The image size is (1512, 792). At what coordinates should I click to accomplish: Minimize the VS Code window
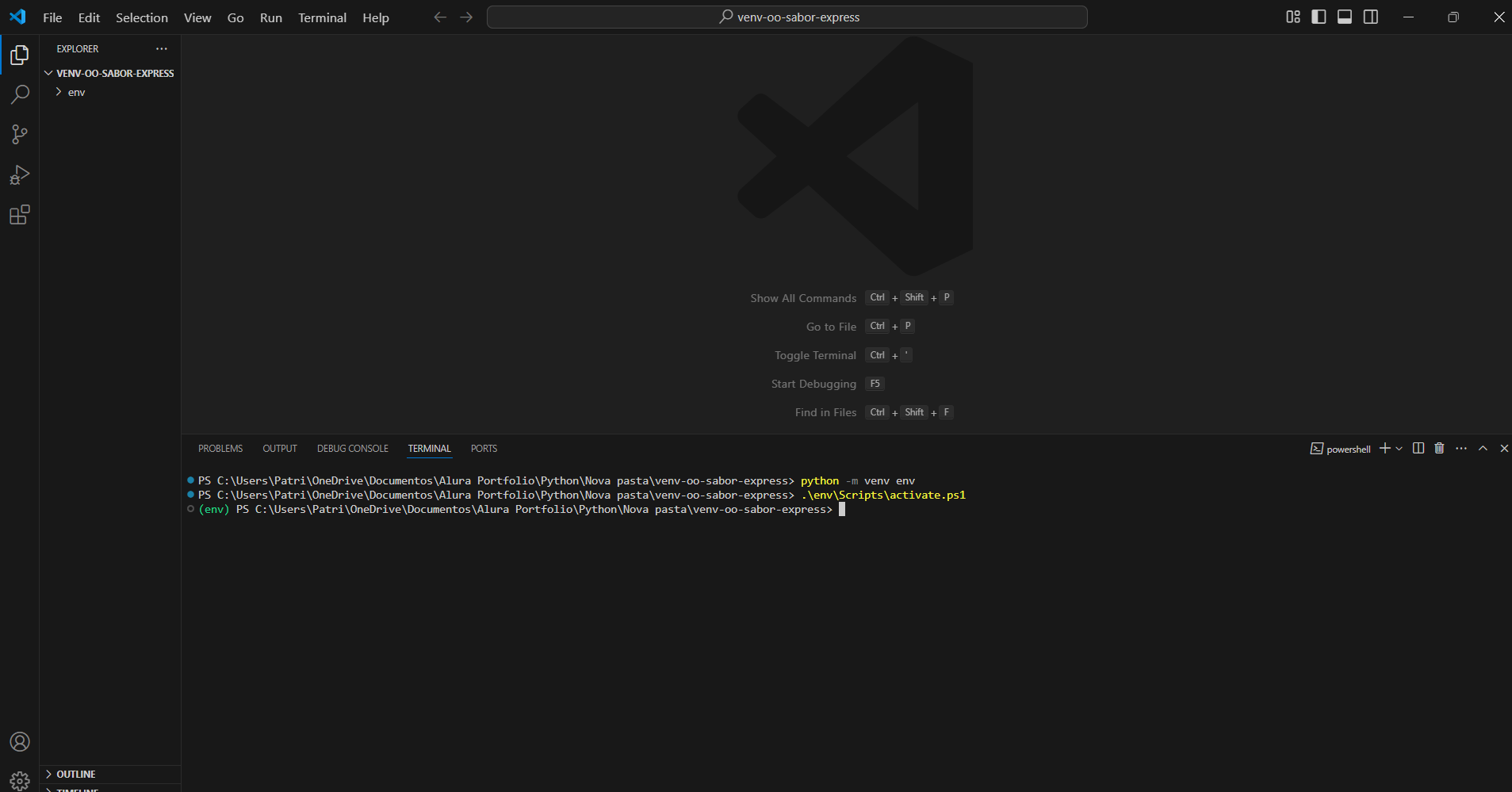[1408, 17]
